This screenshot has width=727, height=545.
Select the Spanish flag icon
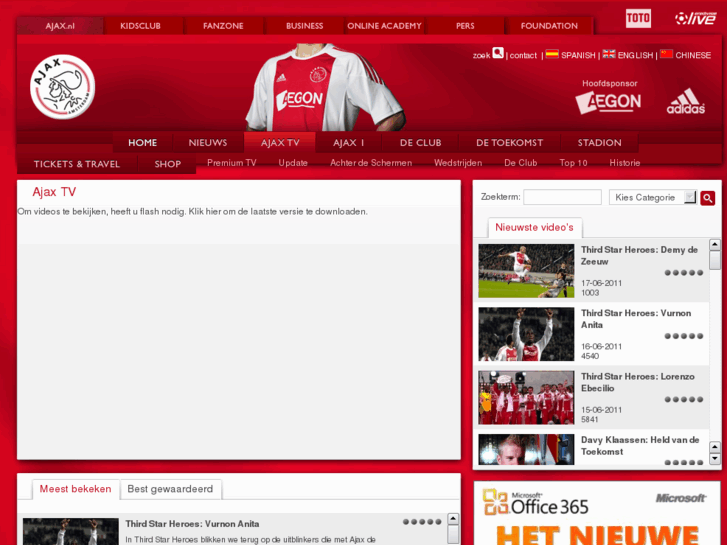pos(552,54)
